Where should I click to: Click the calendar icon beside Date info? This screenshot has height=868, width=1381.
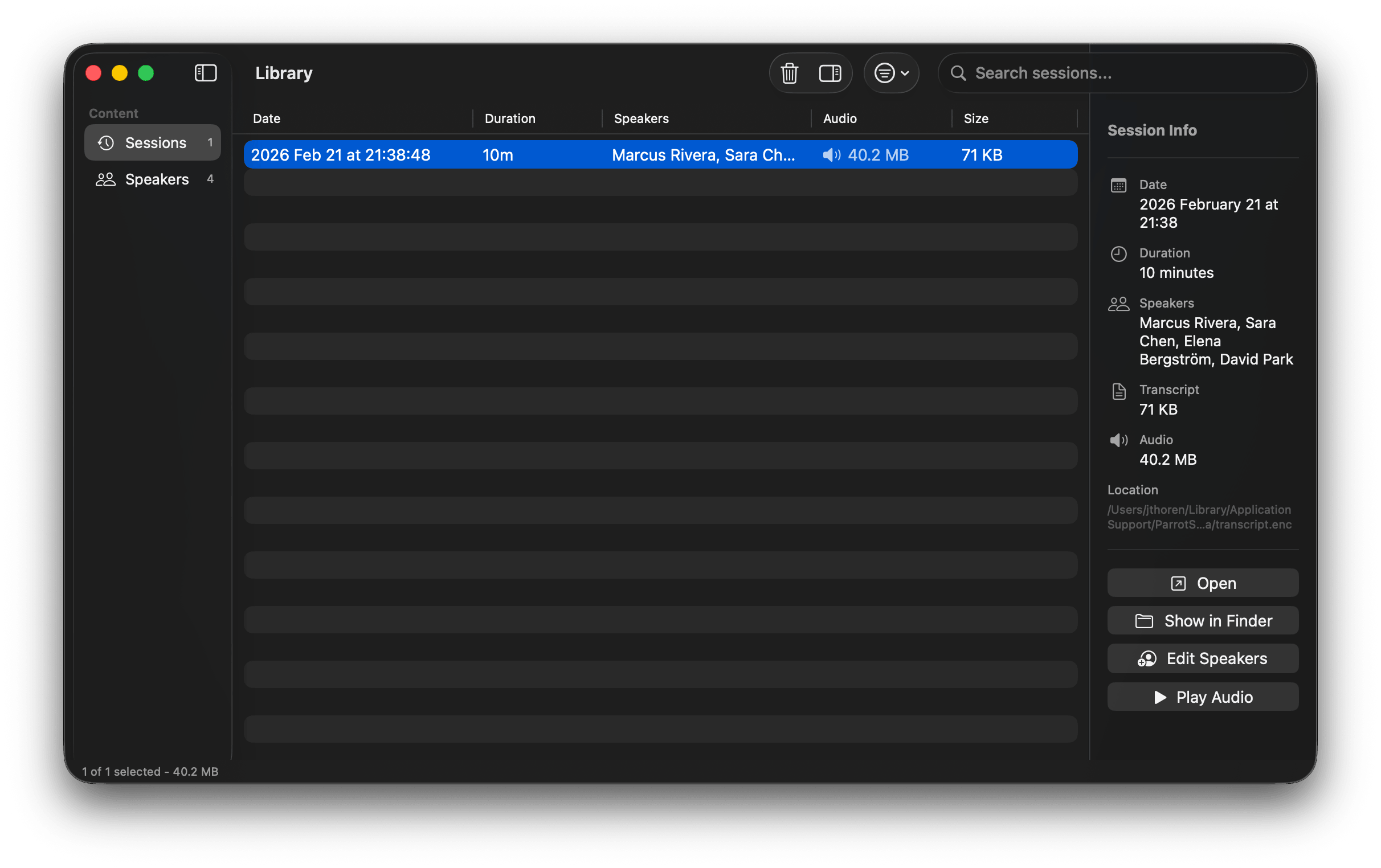coord(1119,185)
